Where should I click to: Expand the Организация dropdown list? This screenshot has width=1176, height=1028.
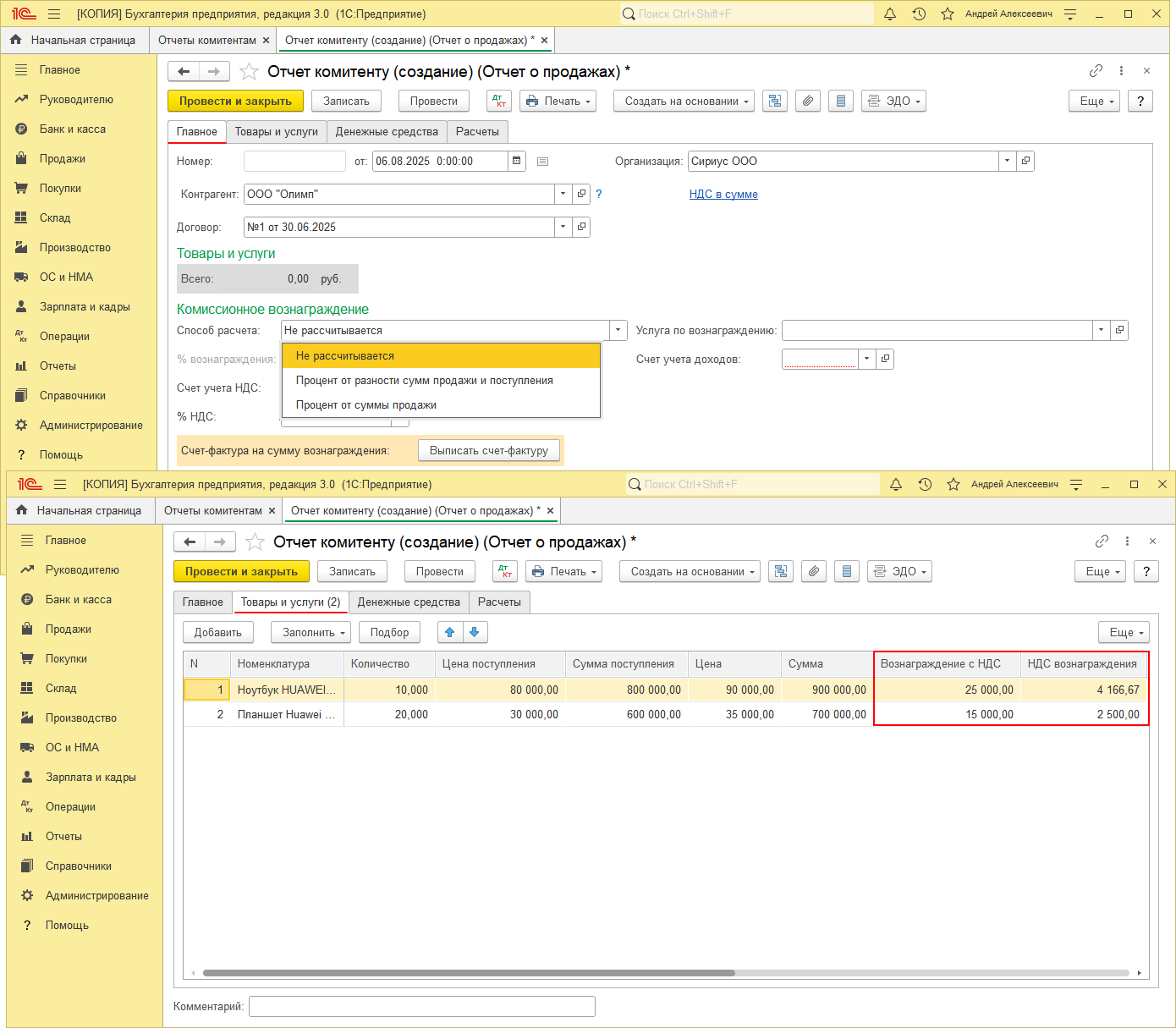(1007, 161)
